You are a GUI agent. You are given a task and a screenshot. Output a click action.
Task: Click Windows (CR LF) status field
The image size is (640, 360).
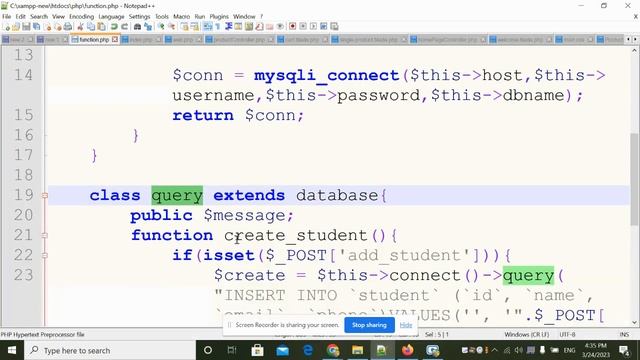(527, 334)
